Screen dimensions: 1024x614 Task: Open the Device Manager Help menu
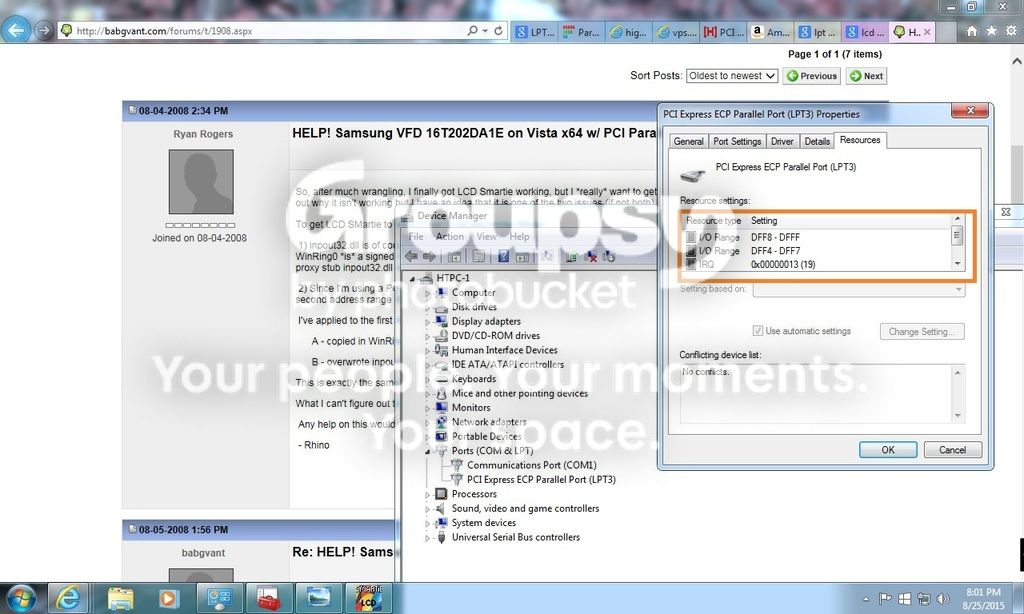pyautogui.click(x=519, y=236)
